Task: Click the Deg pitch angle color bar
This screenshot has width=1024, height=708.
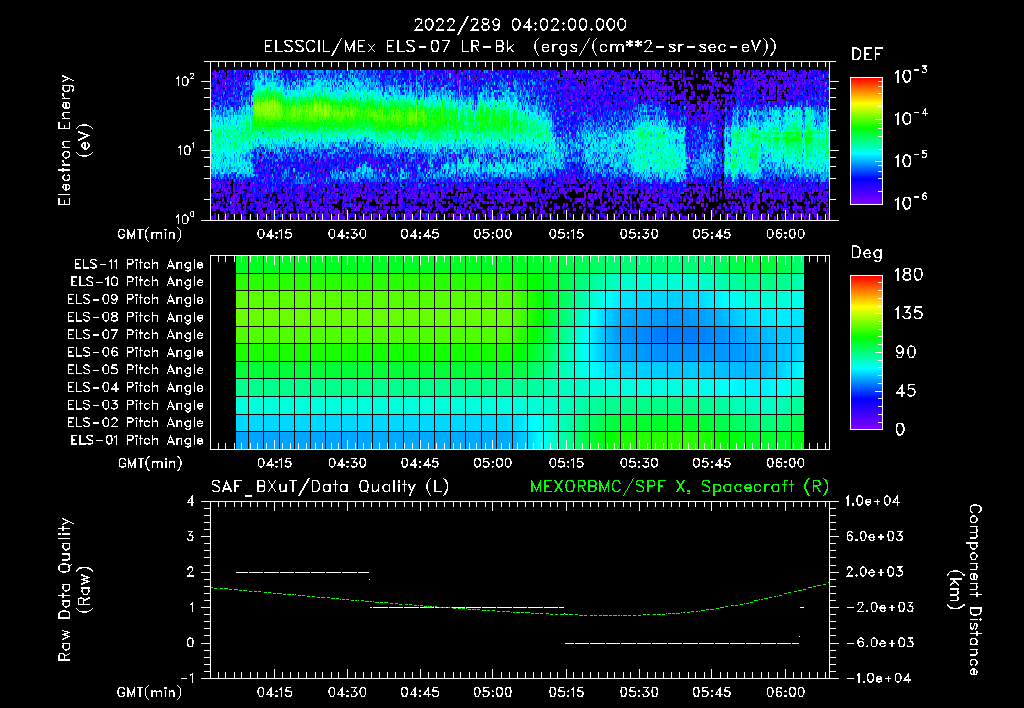Action: (x=866, y=353)
